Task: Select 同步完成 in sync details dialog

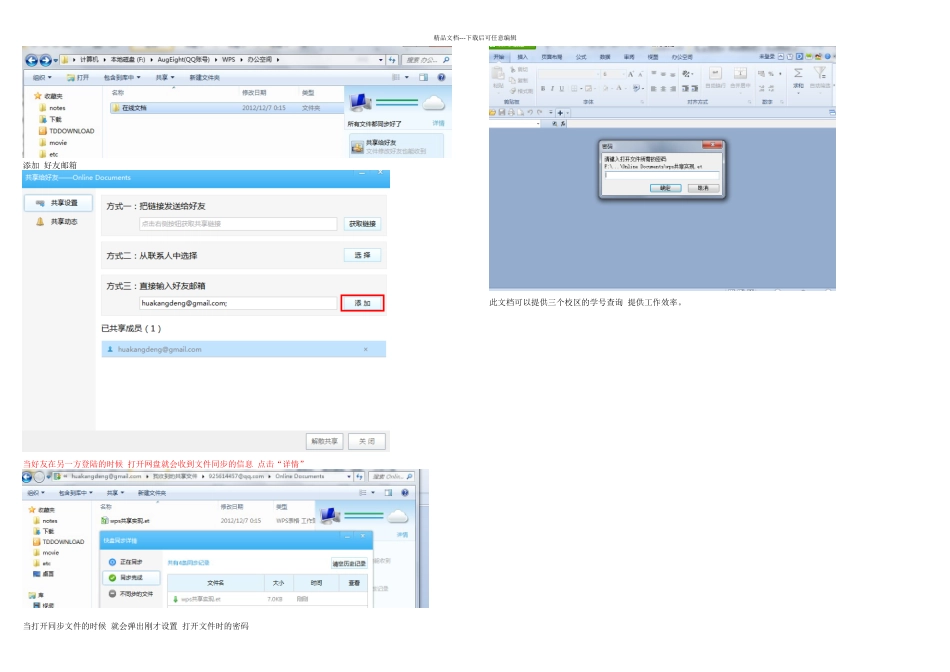Action: (131, 577)
